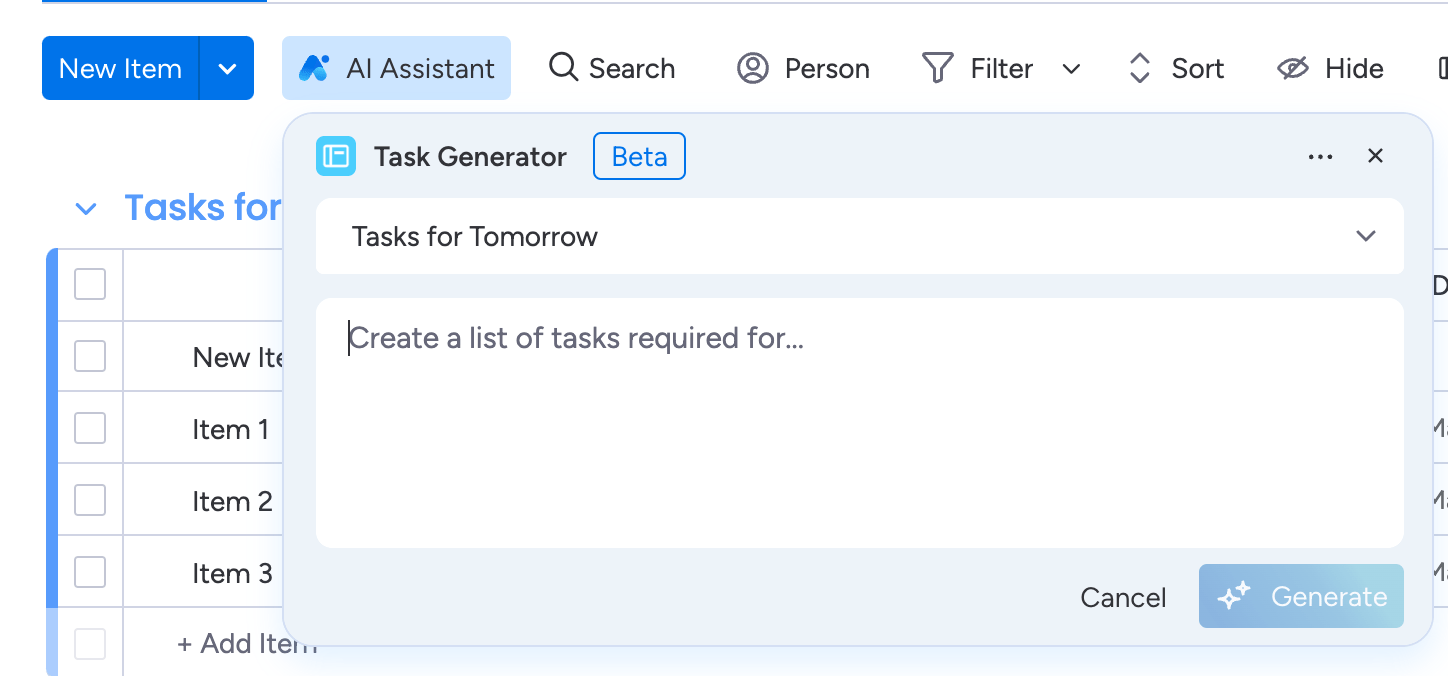Click the New Item button

[x=120, y=68]
